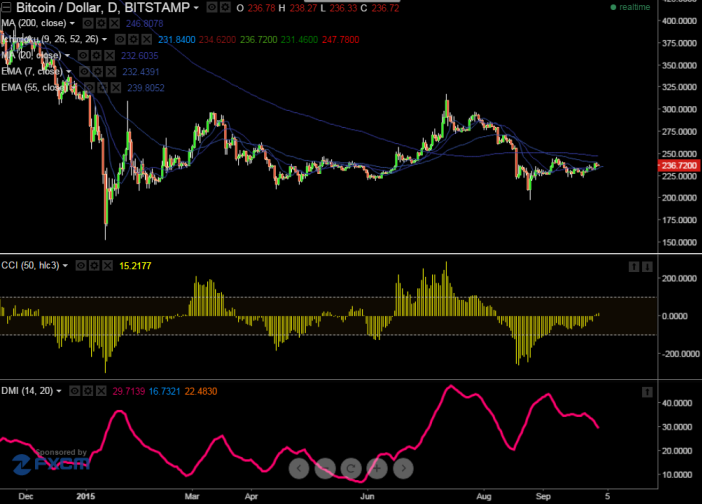This screenshot has width=702, height=504.
Task: Remove the EMA (7, close) indicator
Action: [x=111, y=72]
